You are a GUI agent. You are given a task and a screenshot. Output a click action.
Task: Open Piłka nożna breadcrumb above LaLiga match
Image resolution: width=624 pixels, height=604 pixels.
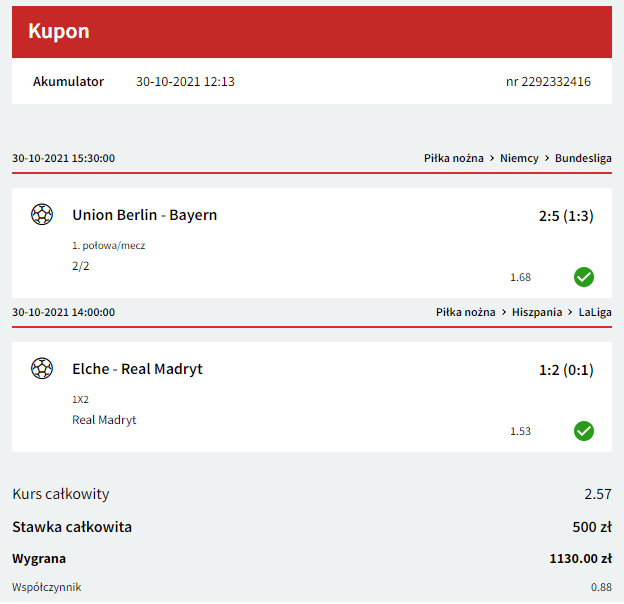tap(465, 312)
